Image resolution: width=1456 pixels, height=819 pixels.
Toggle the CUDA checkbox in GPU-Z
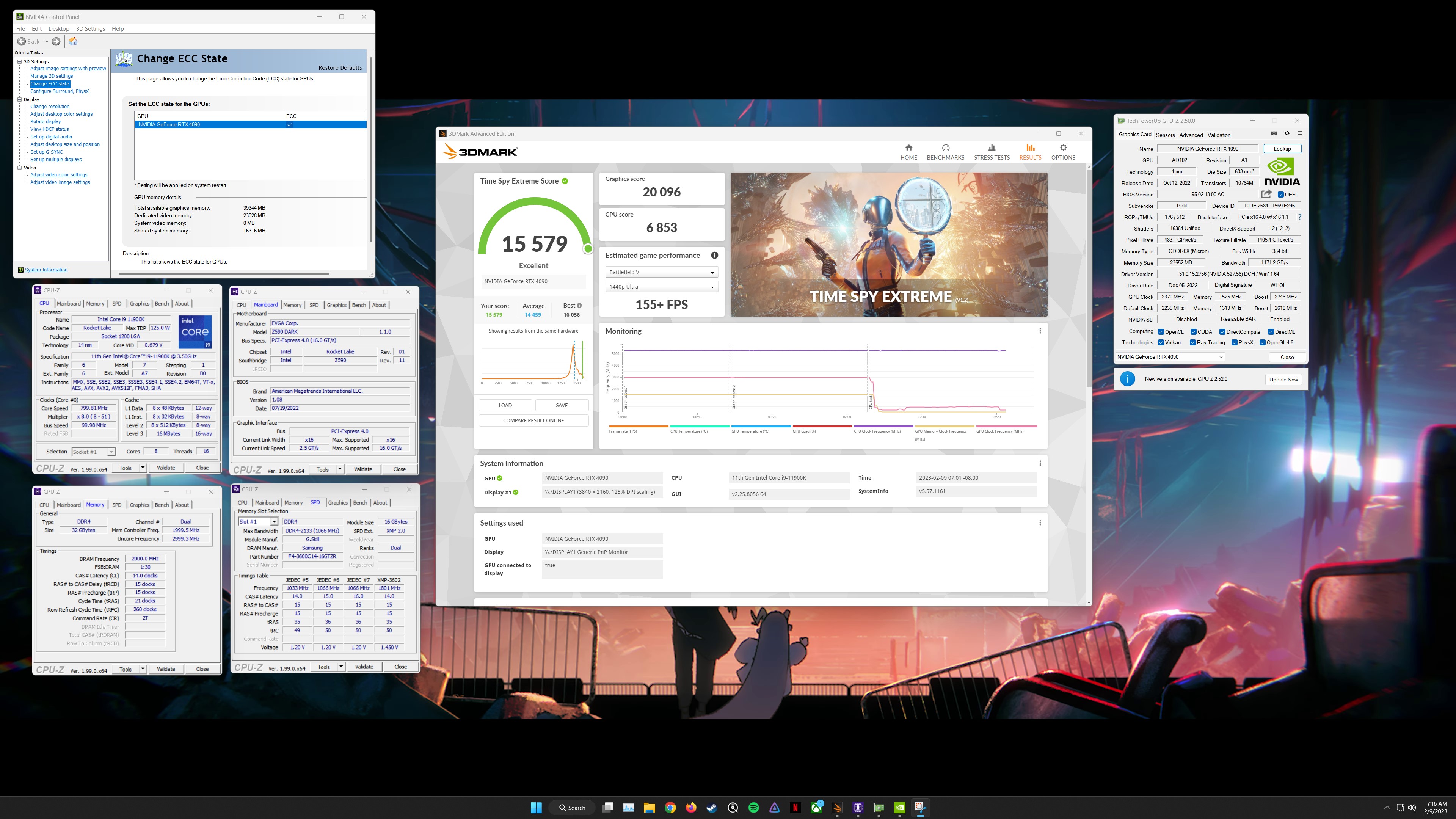coord(1193,332)
